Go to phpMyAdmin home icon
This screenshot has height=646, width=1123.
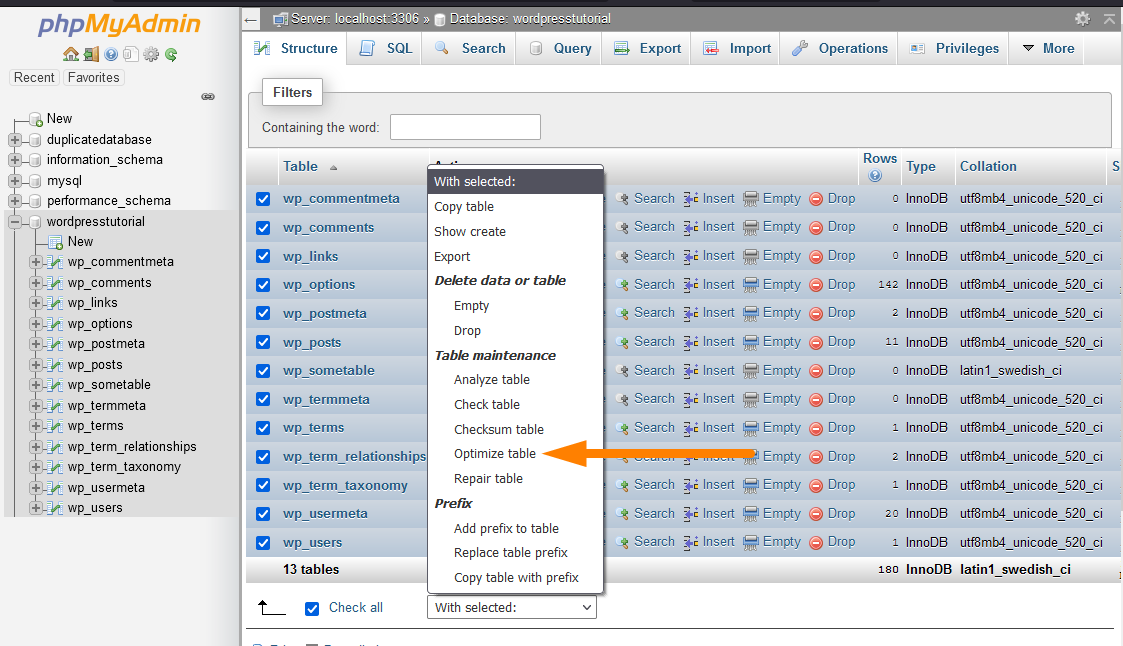(x=71, y=54)
